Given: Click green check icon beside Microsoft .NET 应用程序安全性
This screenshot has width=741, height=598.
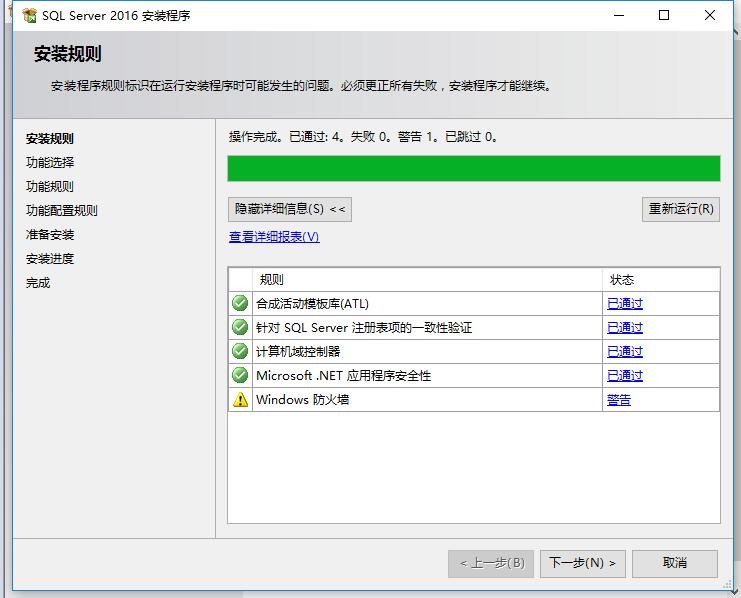Looking at the screenshot, I should tap(240, 375).
